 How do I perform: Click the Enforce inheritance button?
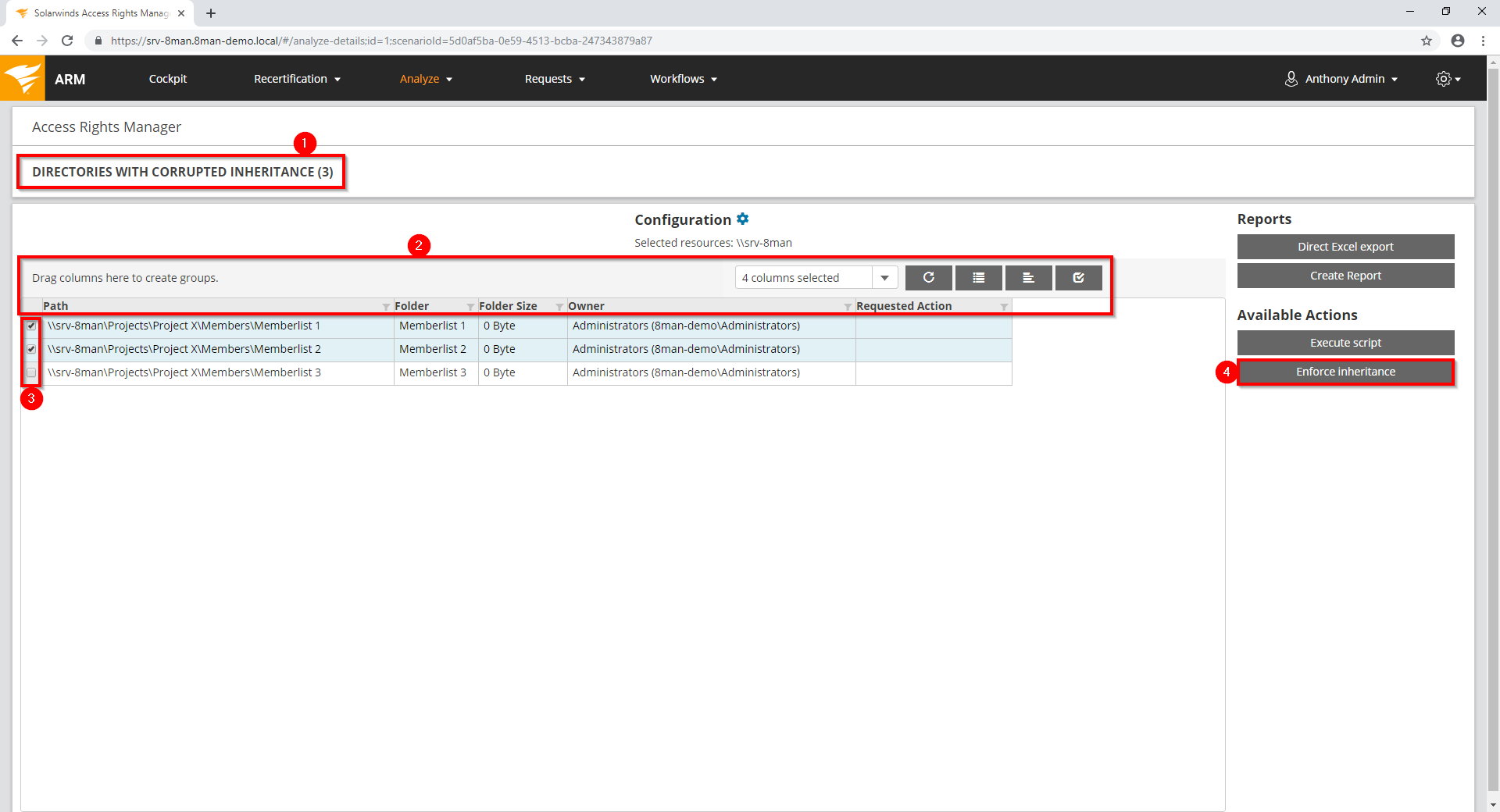click(x=1345, y=372)
